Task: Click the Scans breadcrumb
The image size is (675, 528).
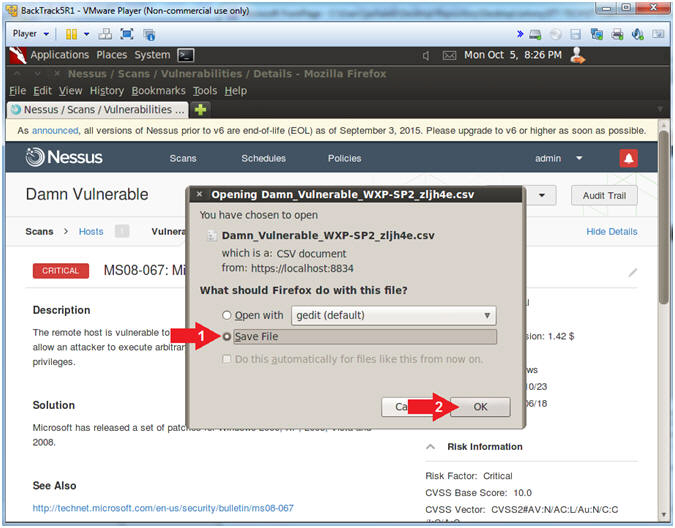Action: 39,232
